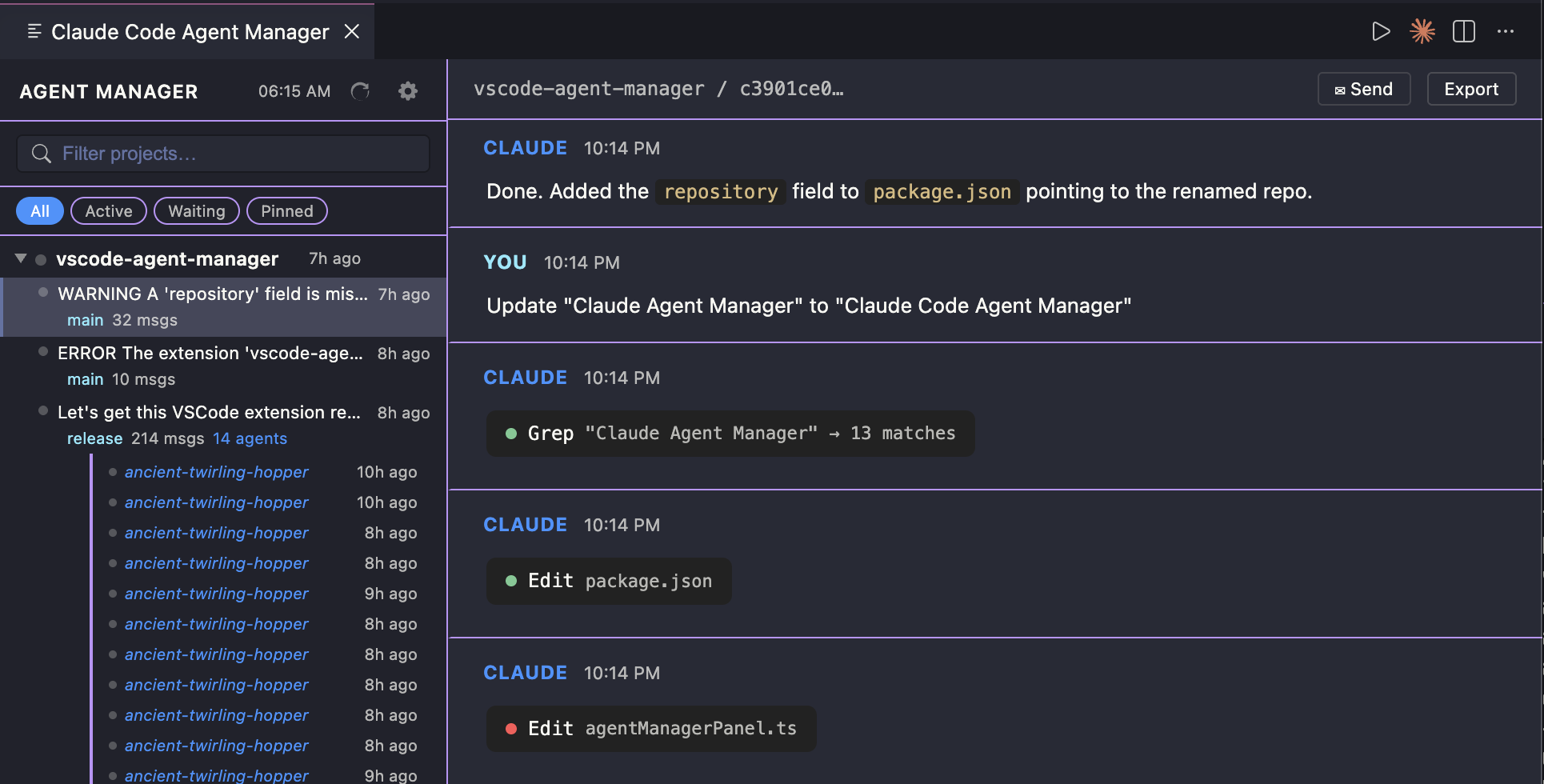Image resolution: width=1544 pixels, height=784 pixels.
Task: Click the Send button
Action: [x=1364, y=89]
